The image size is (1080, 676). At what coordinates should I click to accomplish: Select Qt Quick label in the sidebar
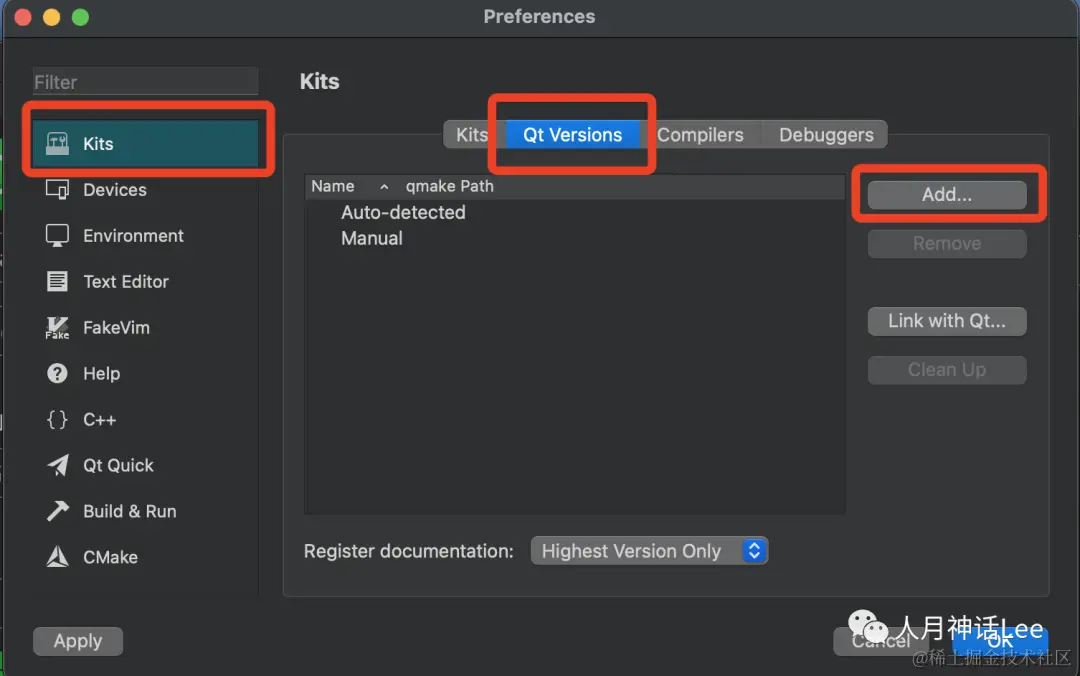point(118,465)
